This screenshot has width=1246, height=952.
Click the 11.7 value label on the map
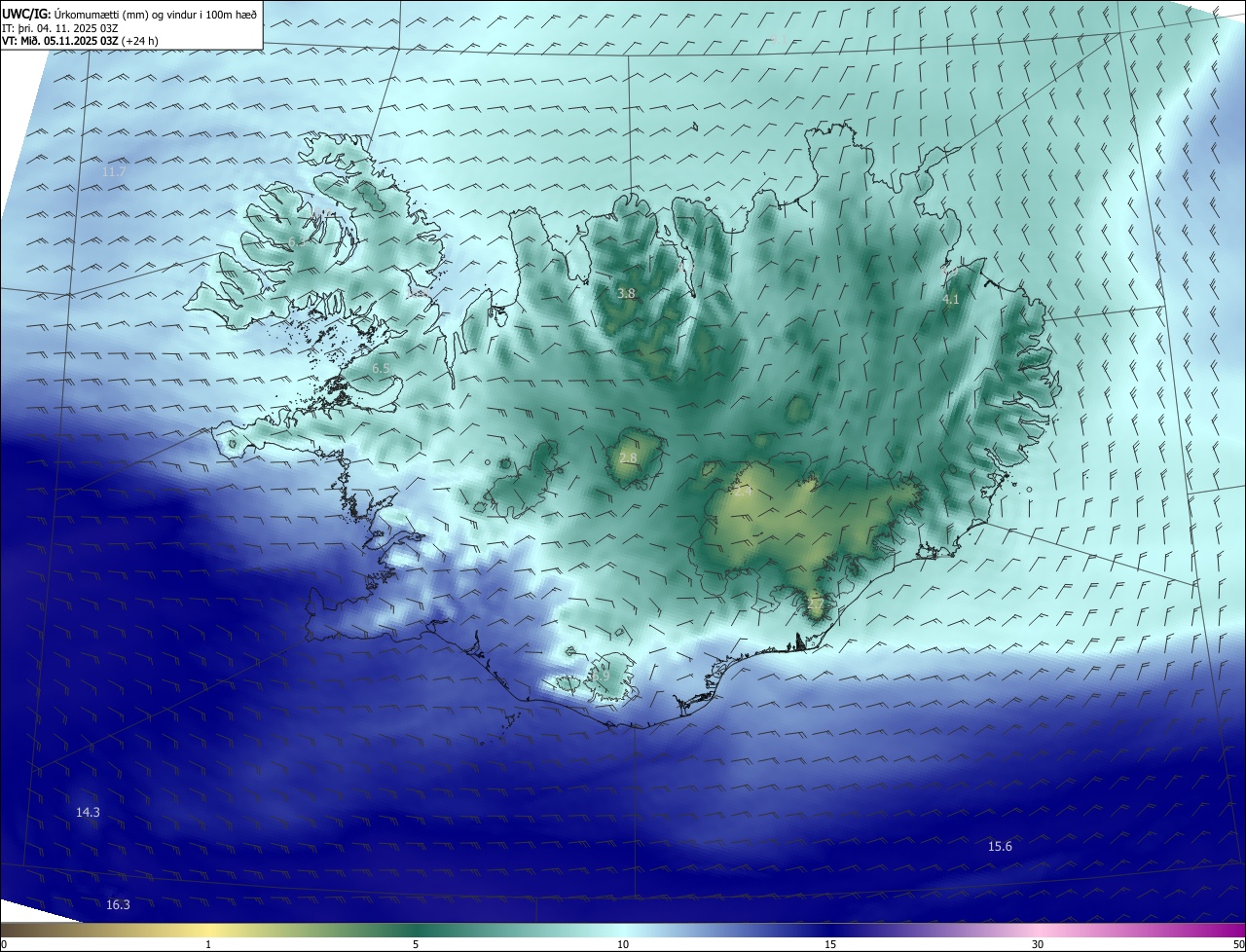(114, 172)
